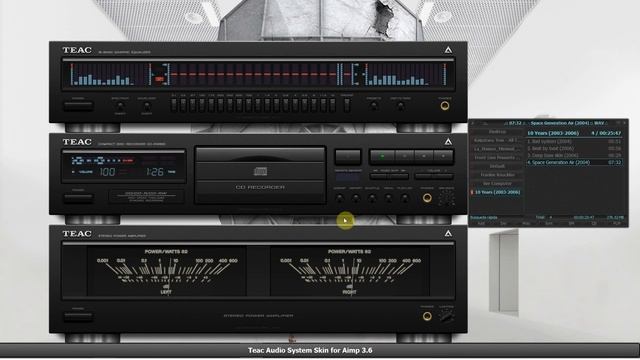Click the spectrum knob on equalizer

[120, 106]
